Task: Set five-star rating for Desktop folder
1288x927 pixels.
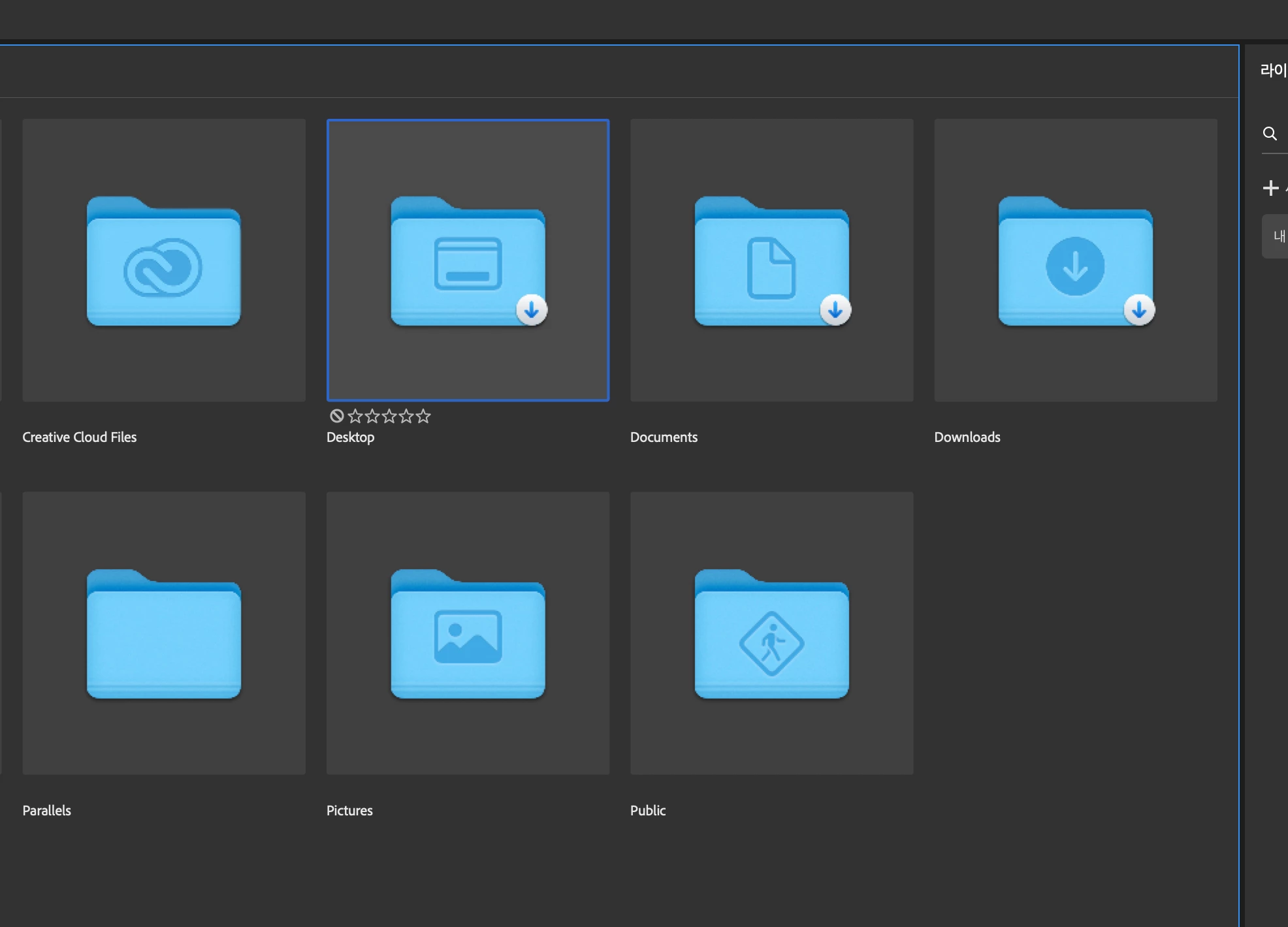Action: 423,416
